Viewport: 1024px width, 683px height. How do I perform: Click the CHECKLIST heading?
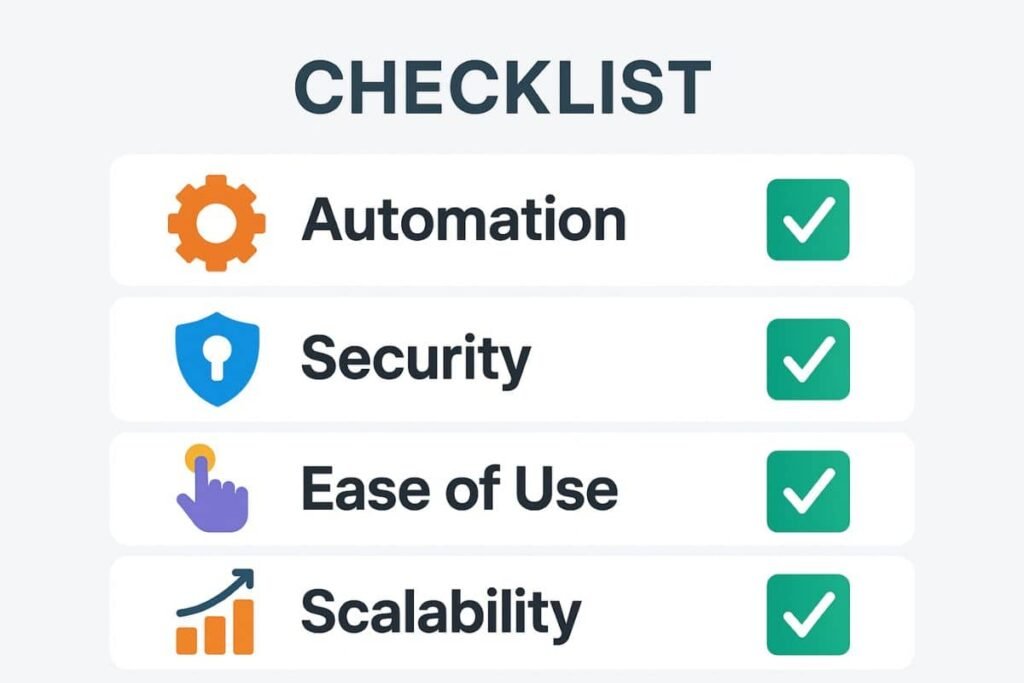[502, 88]
